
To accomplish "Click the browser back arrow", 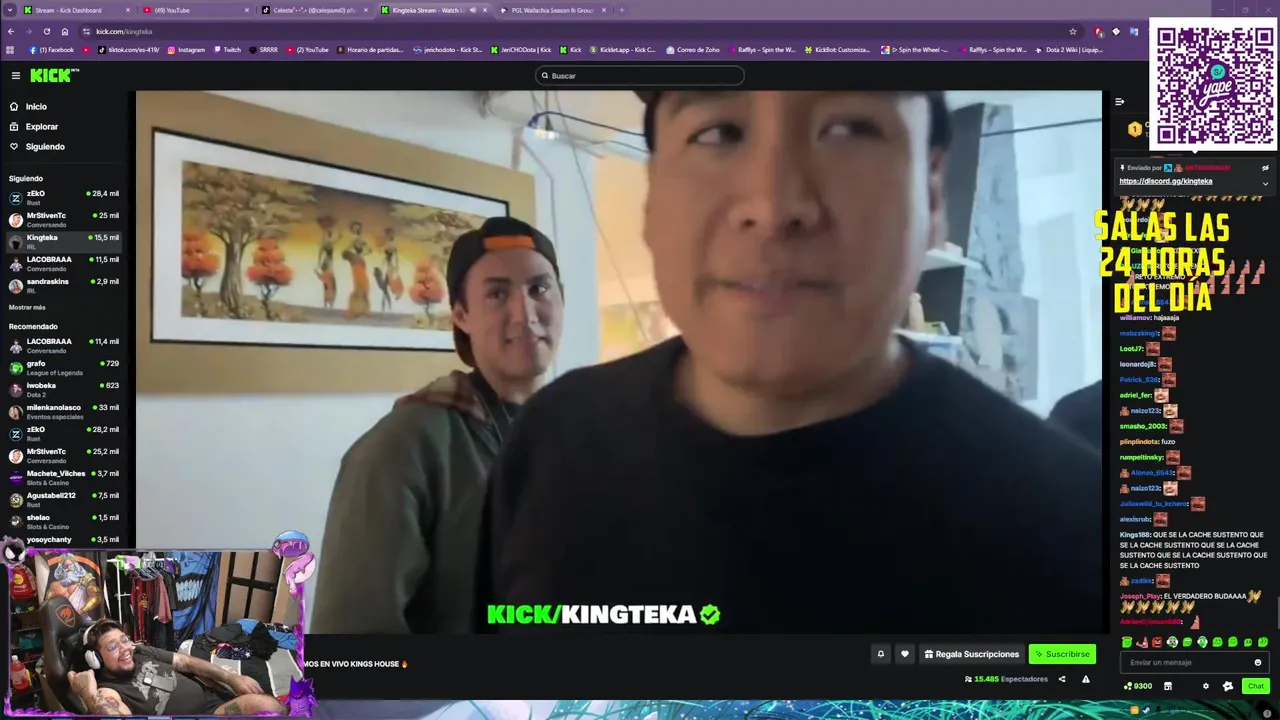I will [x=10, y=31].
